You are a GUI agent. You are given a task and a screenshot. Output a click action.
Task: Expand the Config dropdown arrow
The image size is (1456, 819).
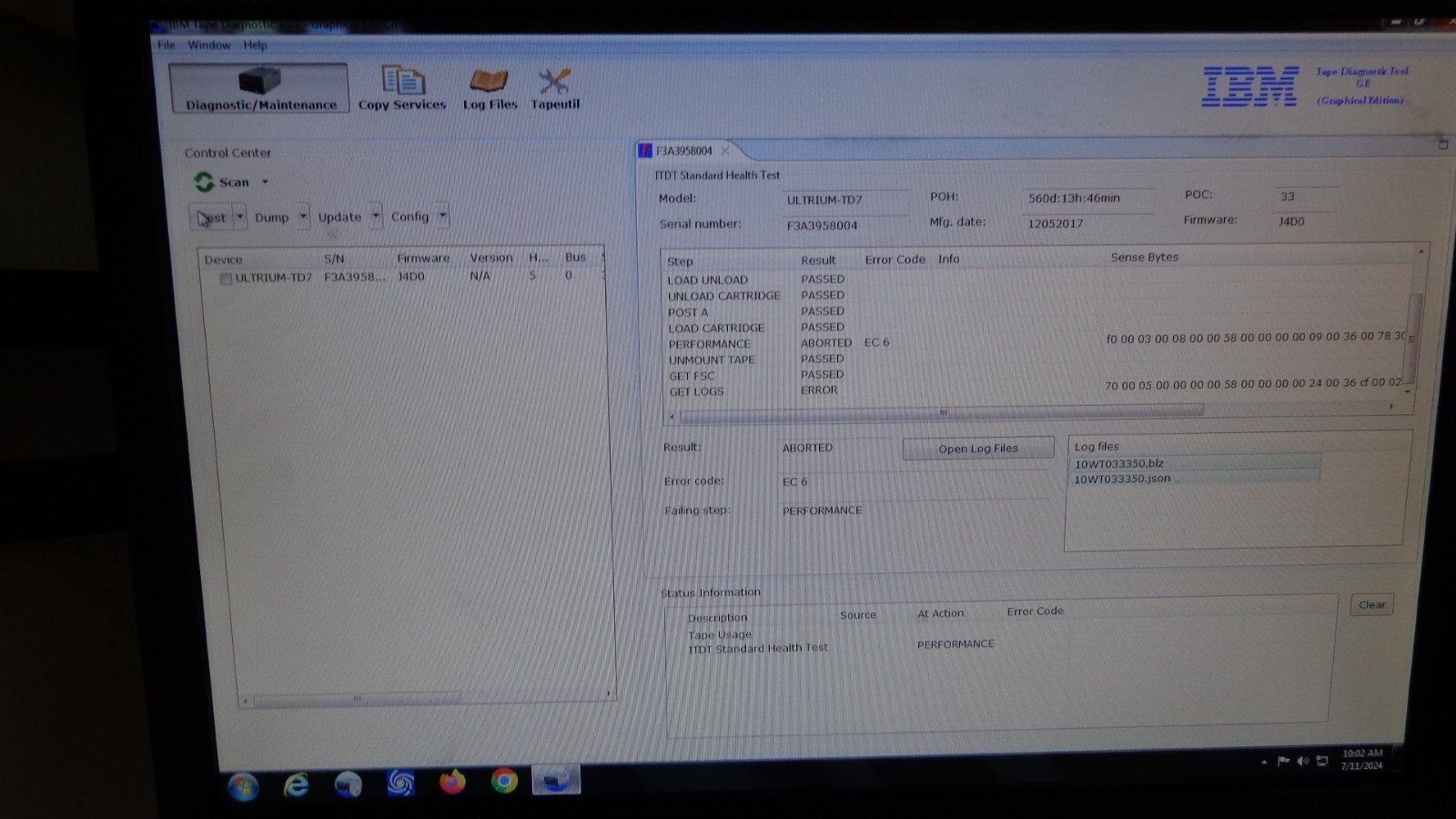[442, 216]
